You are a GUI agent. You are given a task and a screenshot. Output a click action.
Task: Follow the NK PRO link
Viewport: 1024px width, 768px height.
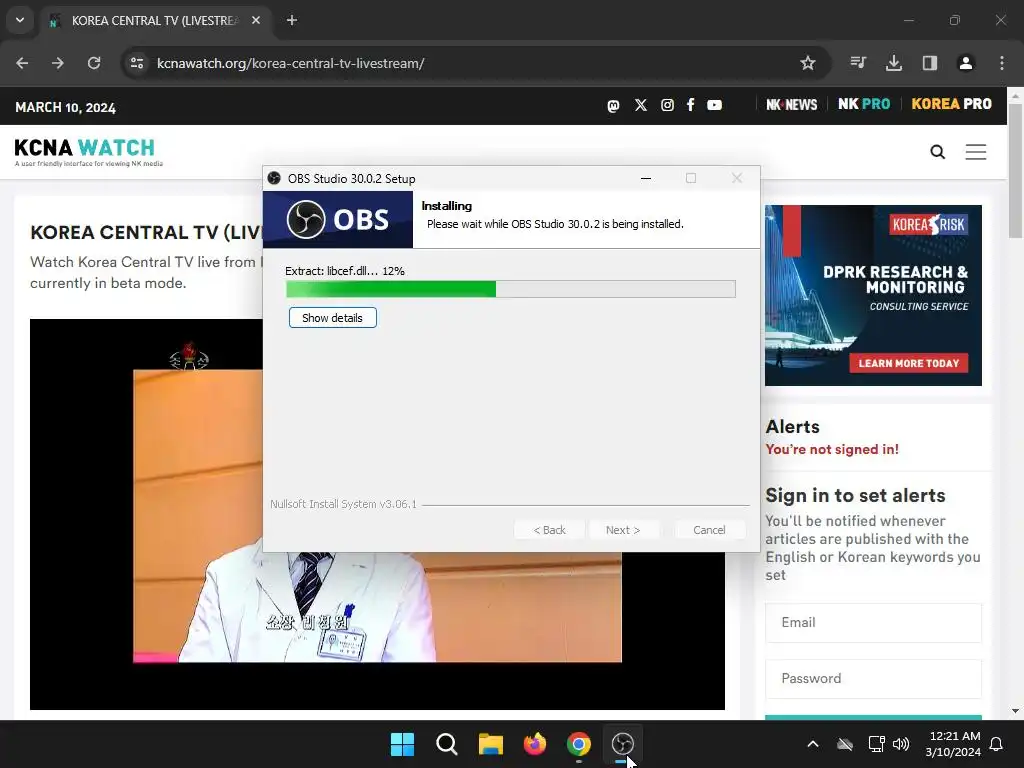tap(864, 104)
